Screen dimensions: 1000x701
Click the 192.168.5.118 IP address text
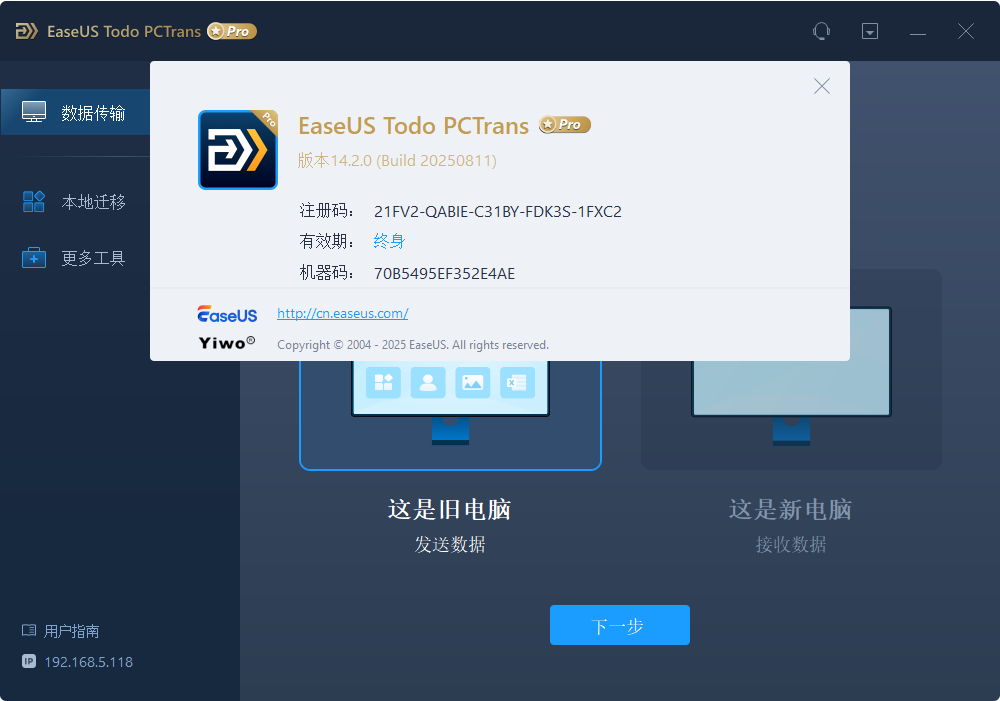[89, 662]
